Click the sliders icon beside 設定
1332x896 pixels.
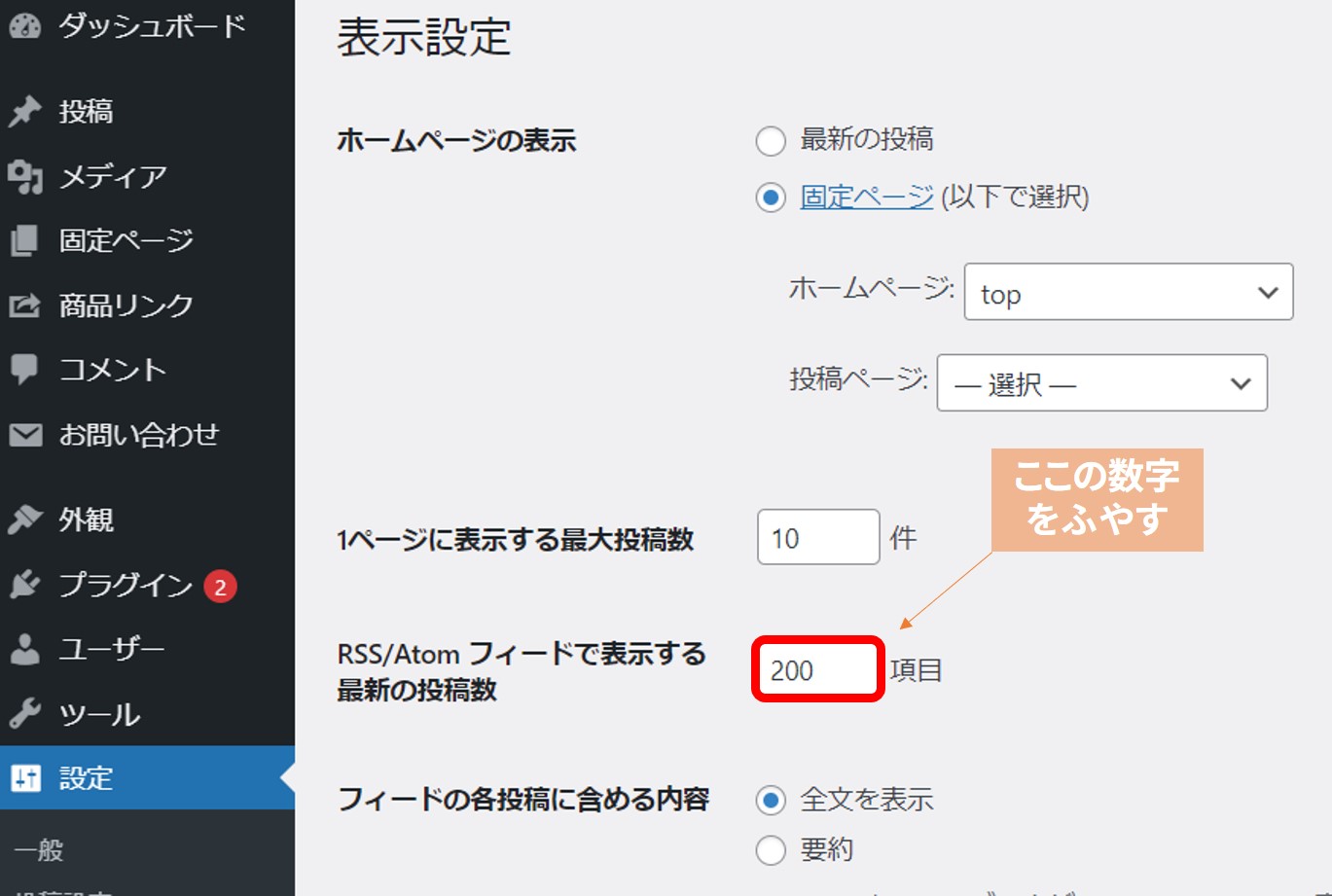pyautogui.click(x=25, y=778)
